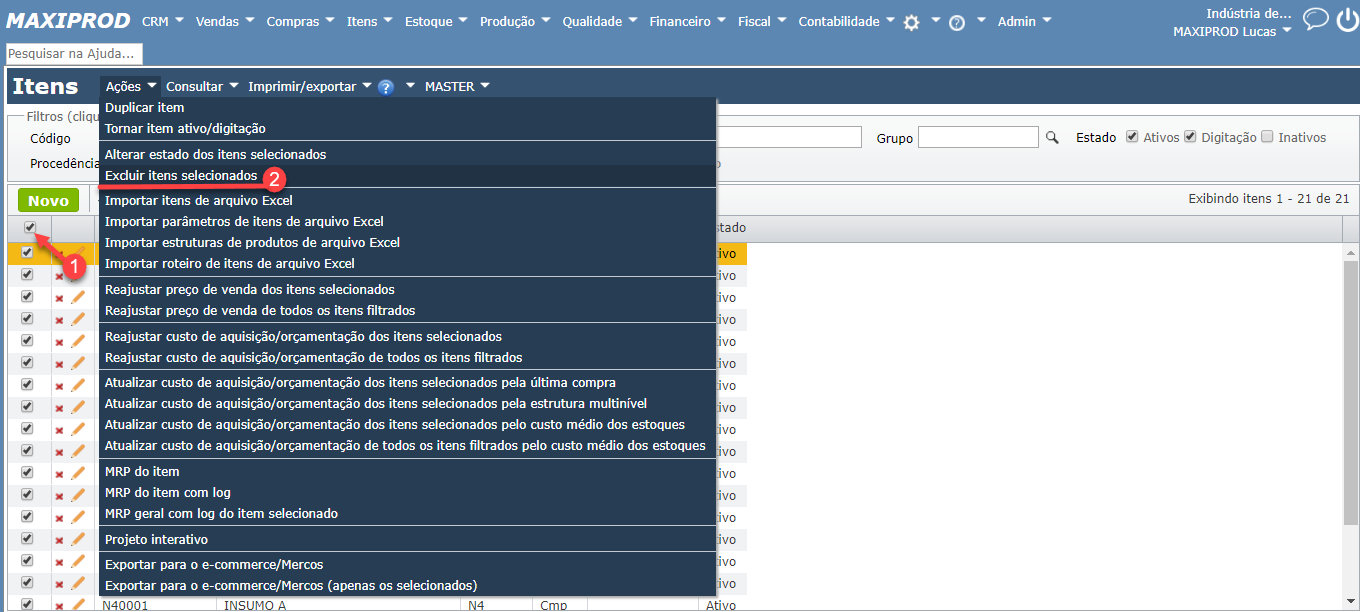Expand the Vendas menu
Viewport: 1360px width, 612px height.
[x=225, y=21]
